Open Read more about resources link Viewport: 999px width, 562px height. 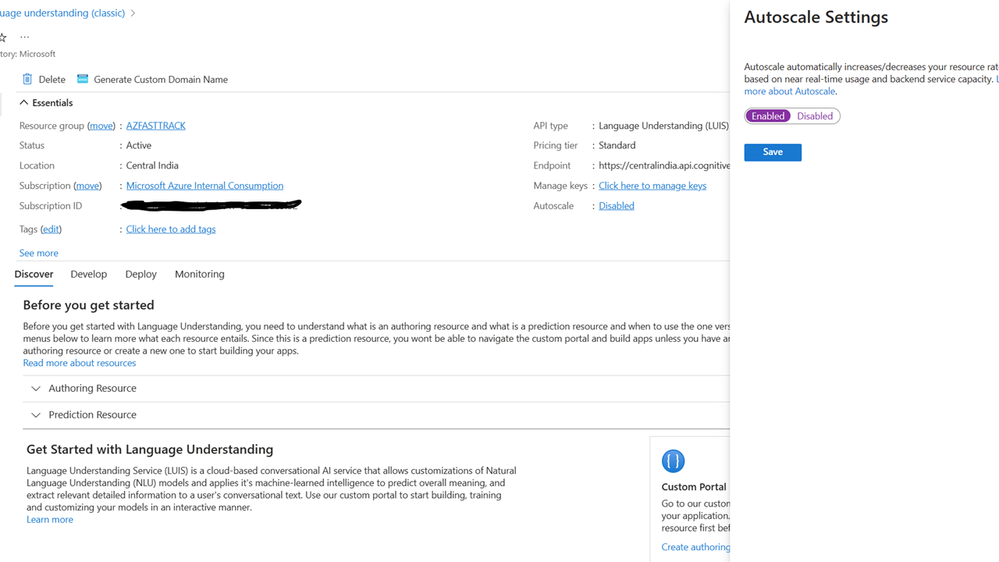[80, 363]
